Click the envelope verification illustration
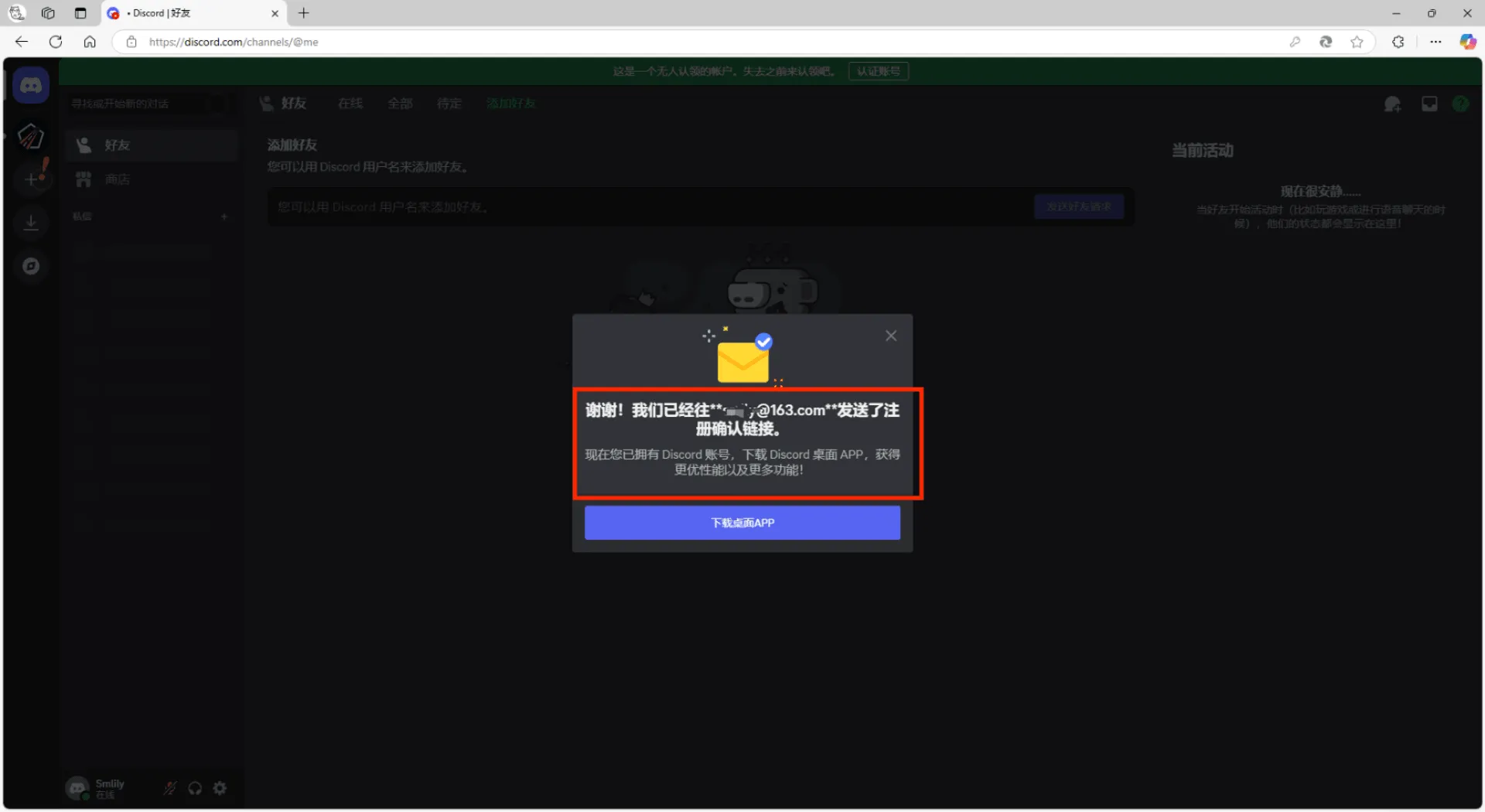The image size is (1485, 812). click(x=742, y=357)
